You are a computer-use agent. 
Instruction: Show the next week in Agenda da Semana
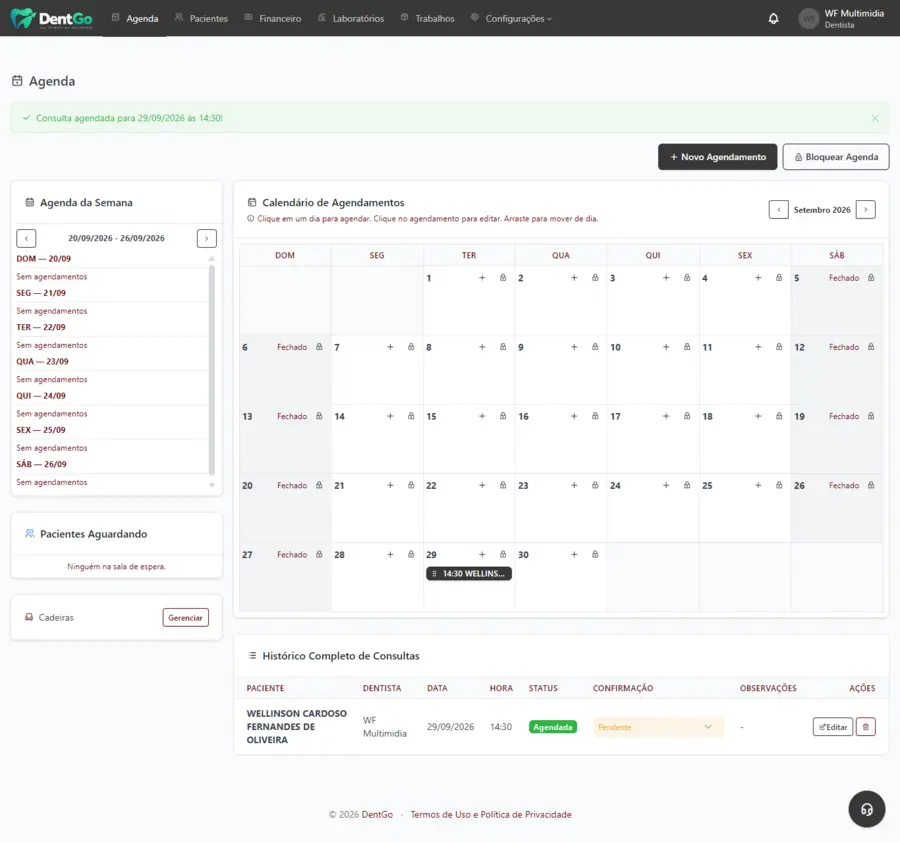click(207, 238)
